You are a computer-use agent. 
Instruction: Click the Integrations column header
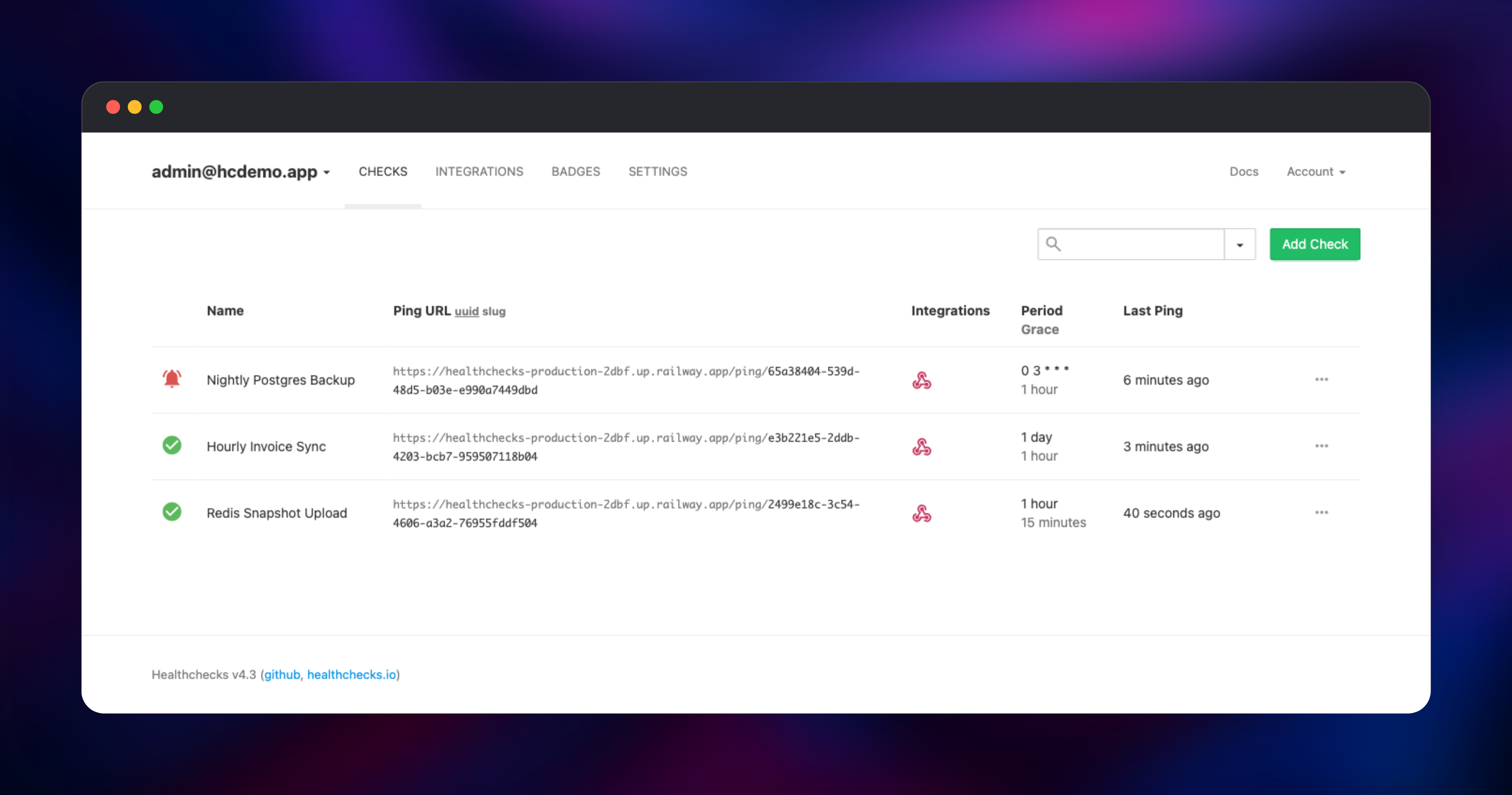[x=950, y=311]
